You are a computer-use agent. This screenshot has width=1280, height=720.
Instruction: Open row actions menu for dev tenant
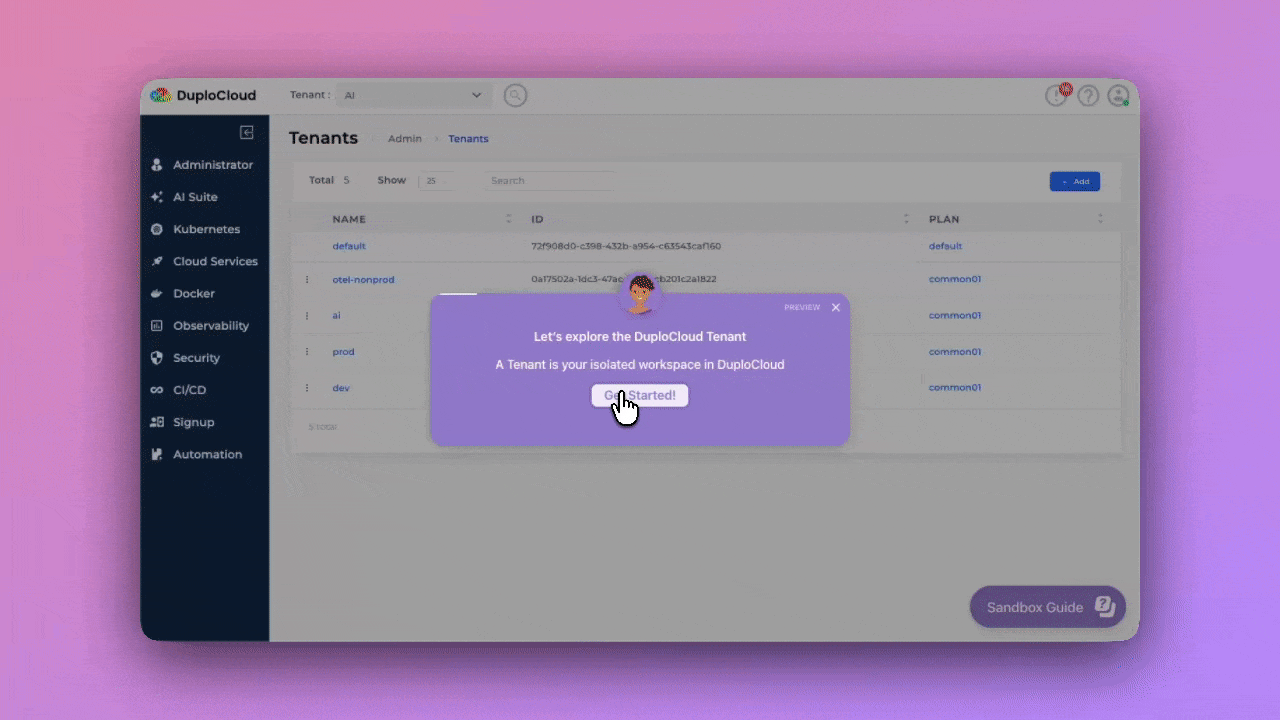[307, 388]
